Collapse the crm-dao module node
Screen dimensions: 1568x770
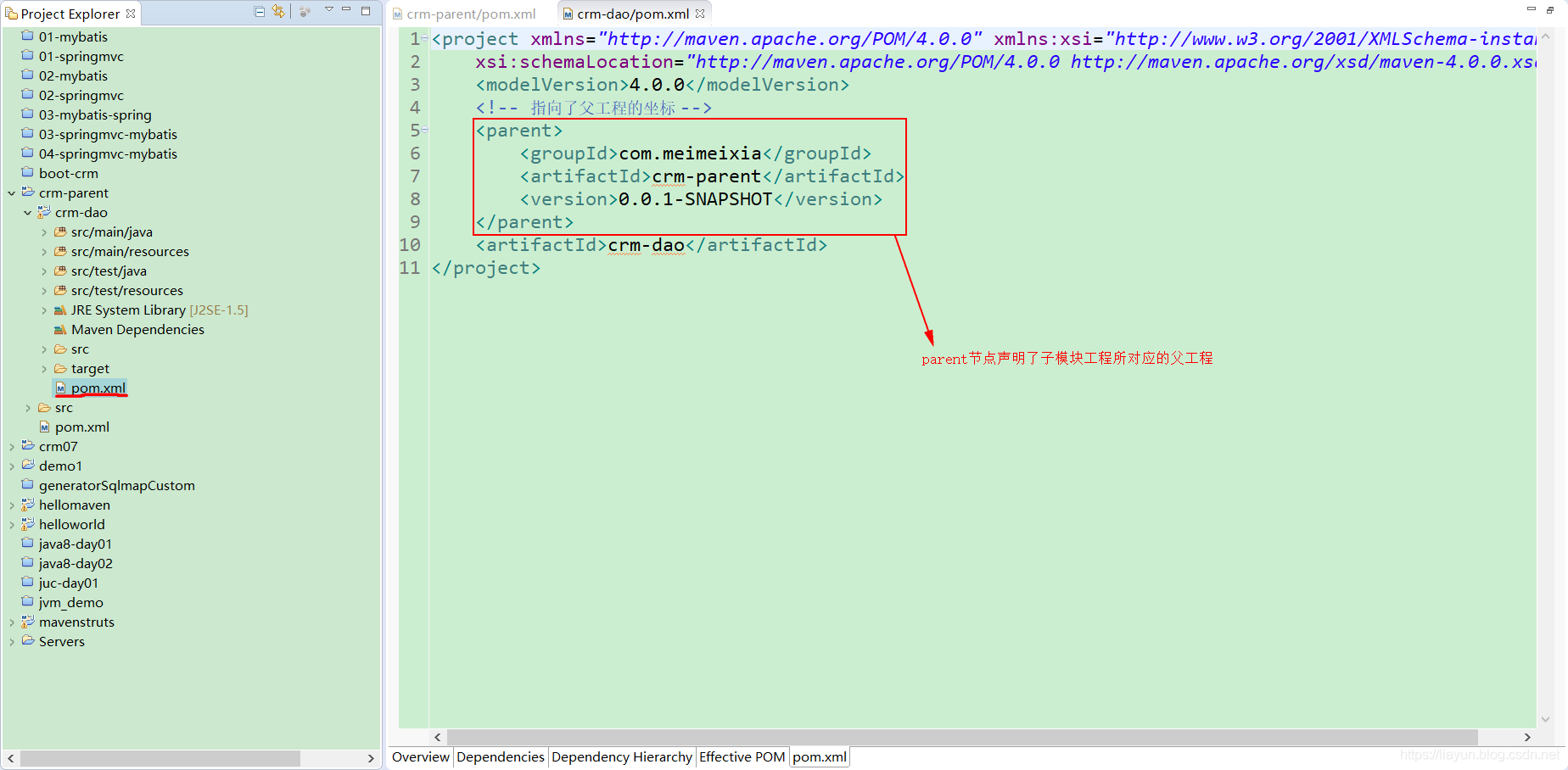(28, 213)
